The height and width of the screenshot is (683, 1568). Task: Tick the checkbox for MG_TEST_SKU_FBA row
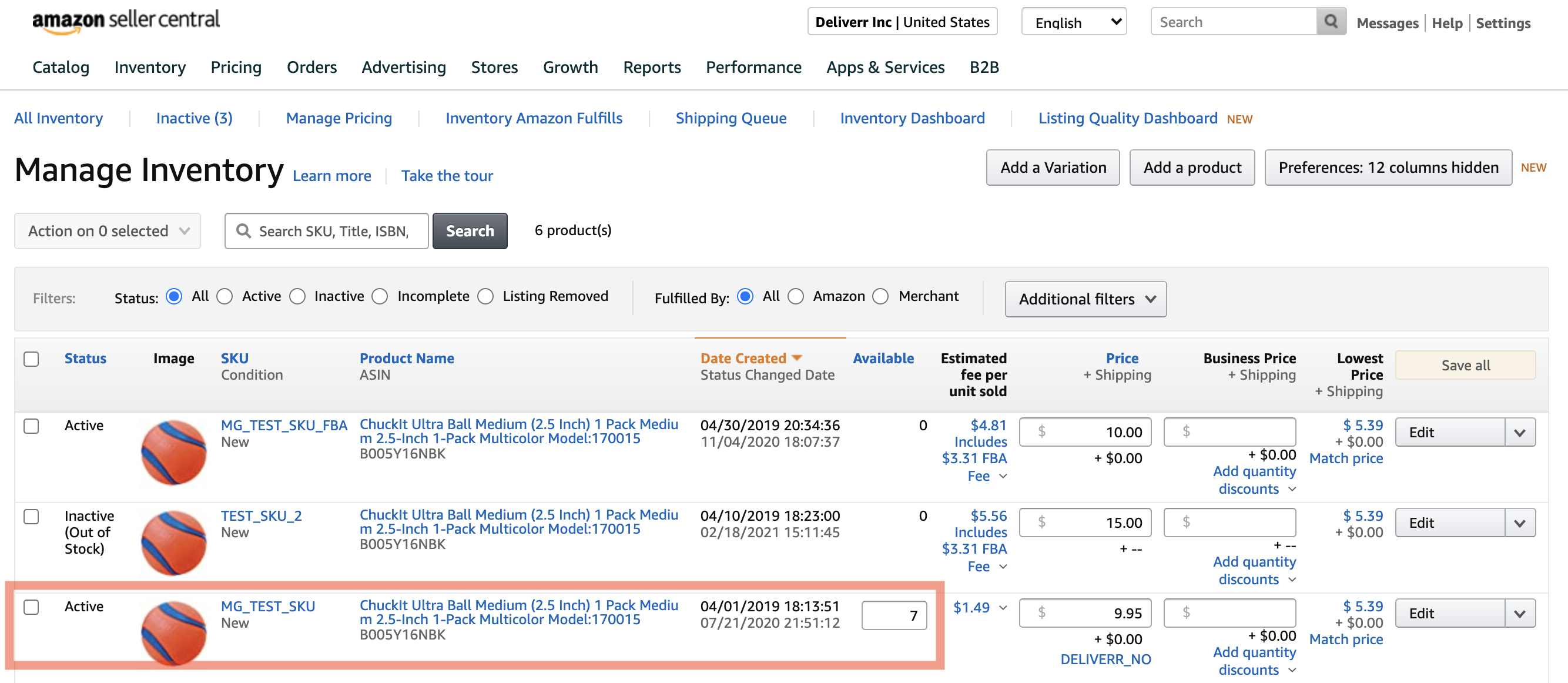point(31,426)
